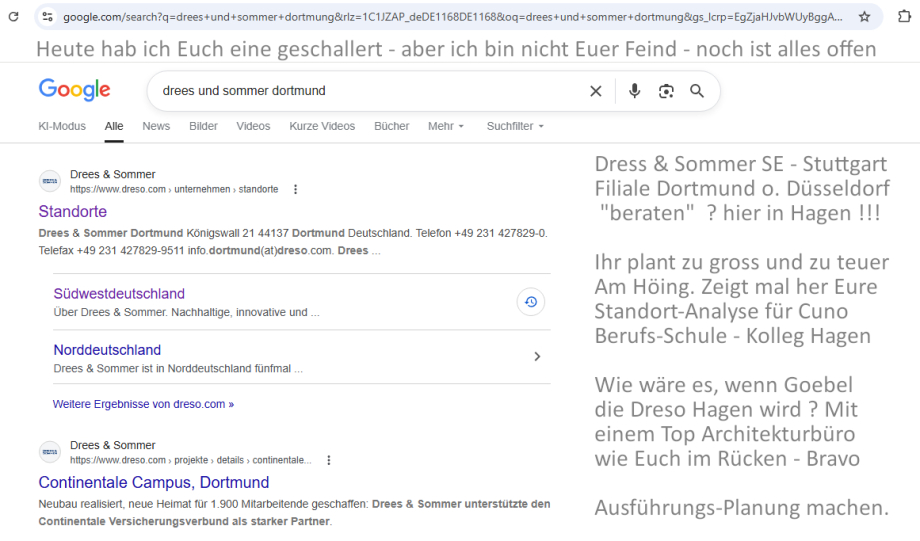Click snippet 'Drees & Sommer ist in Norddeutschland fünfmal'

(x=178, y=368)
